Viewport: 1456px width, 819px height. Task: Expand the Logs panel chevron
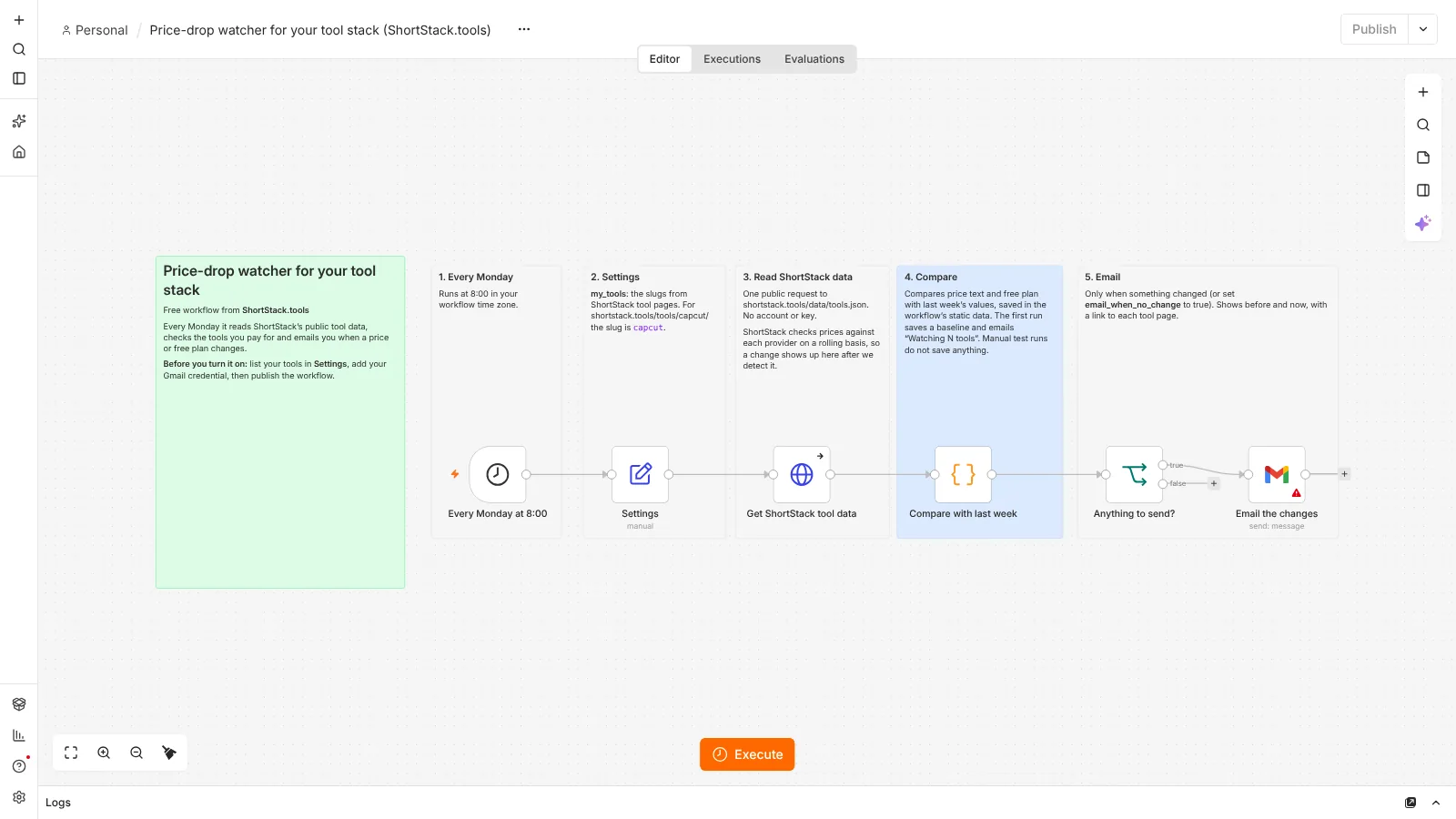pos(1436,803)
